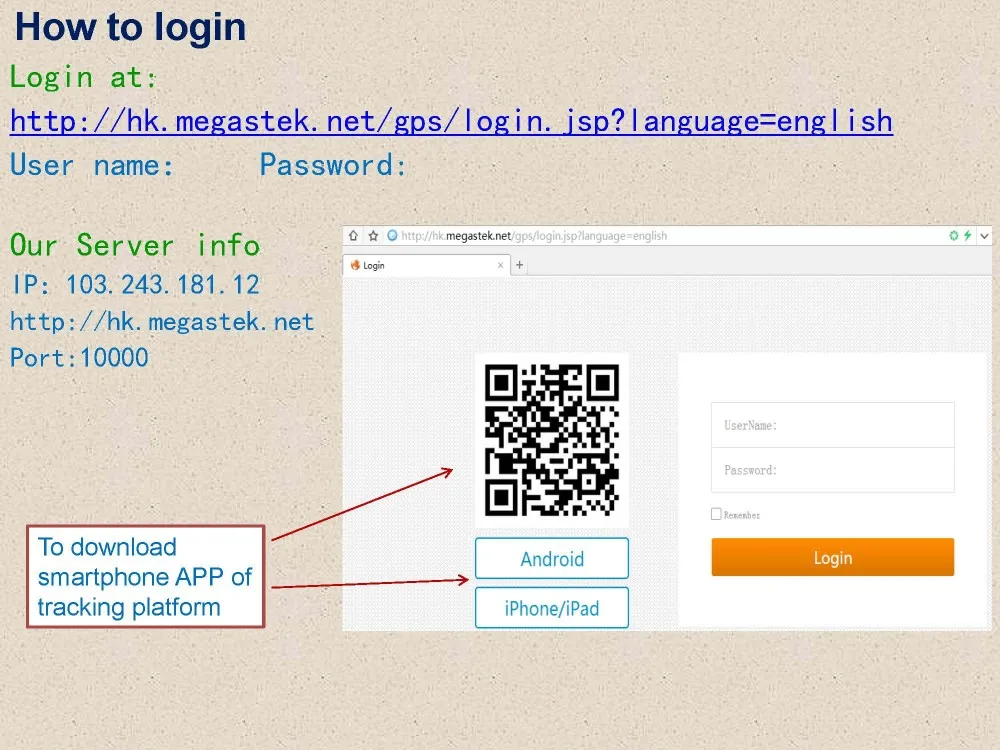The width and height of the screenshot is (1000, 750).
Task: Click the User name: label
Action: (x=92, y=165)
